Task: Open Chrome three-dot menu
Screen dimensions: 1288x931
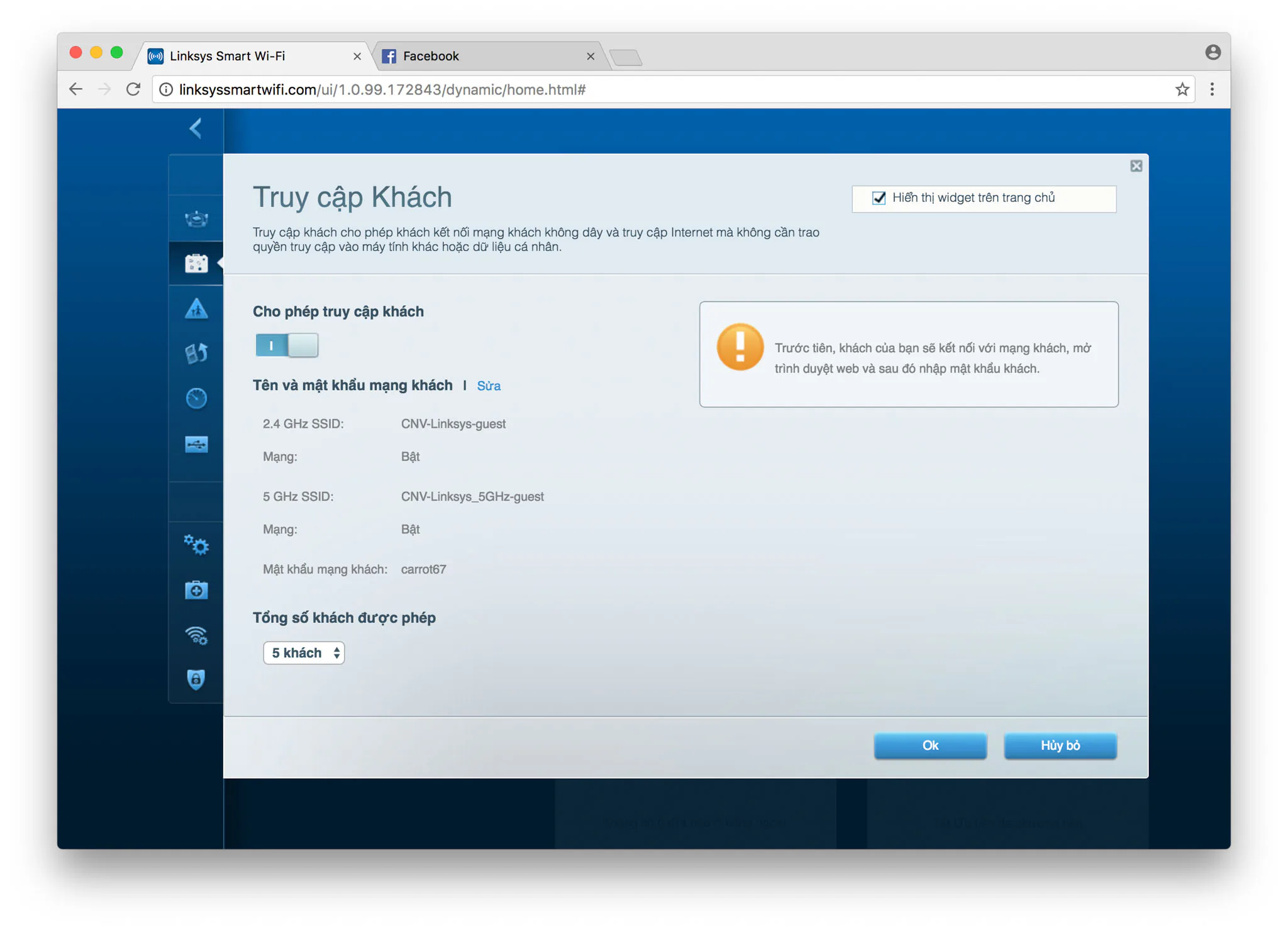Action: pos(1212,89)
